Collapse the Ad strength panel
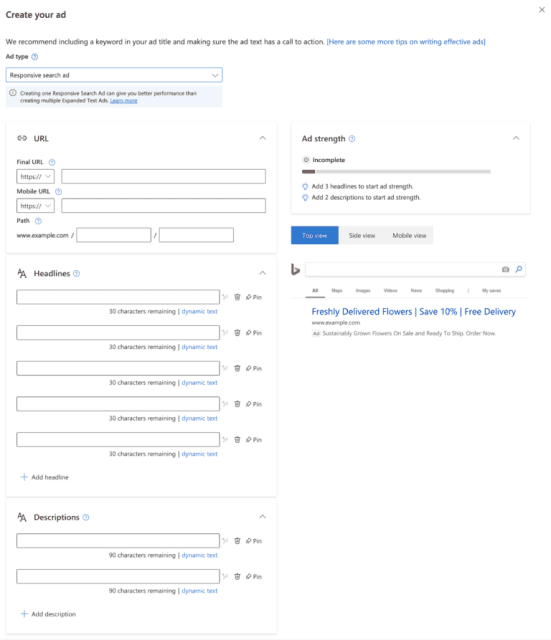Image resolution: width=551 pixels, height=640 pixels. 516,138
